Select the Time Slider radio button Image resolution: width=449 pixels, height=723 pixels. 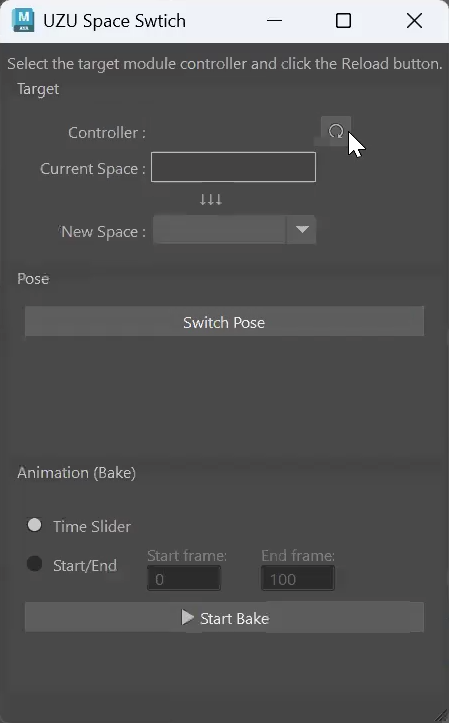pyautogui.click(x=35, y=525)
